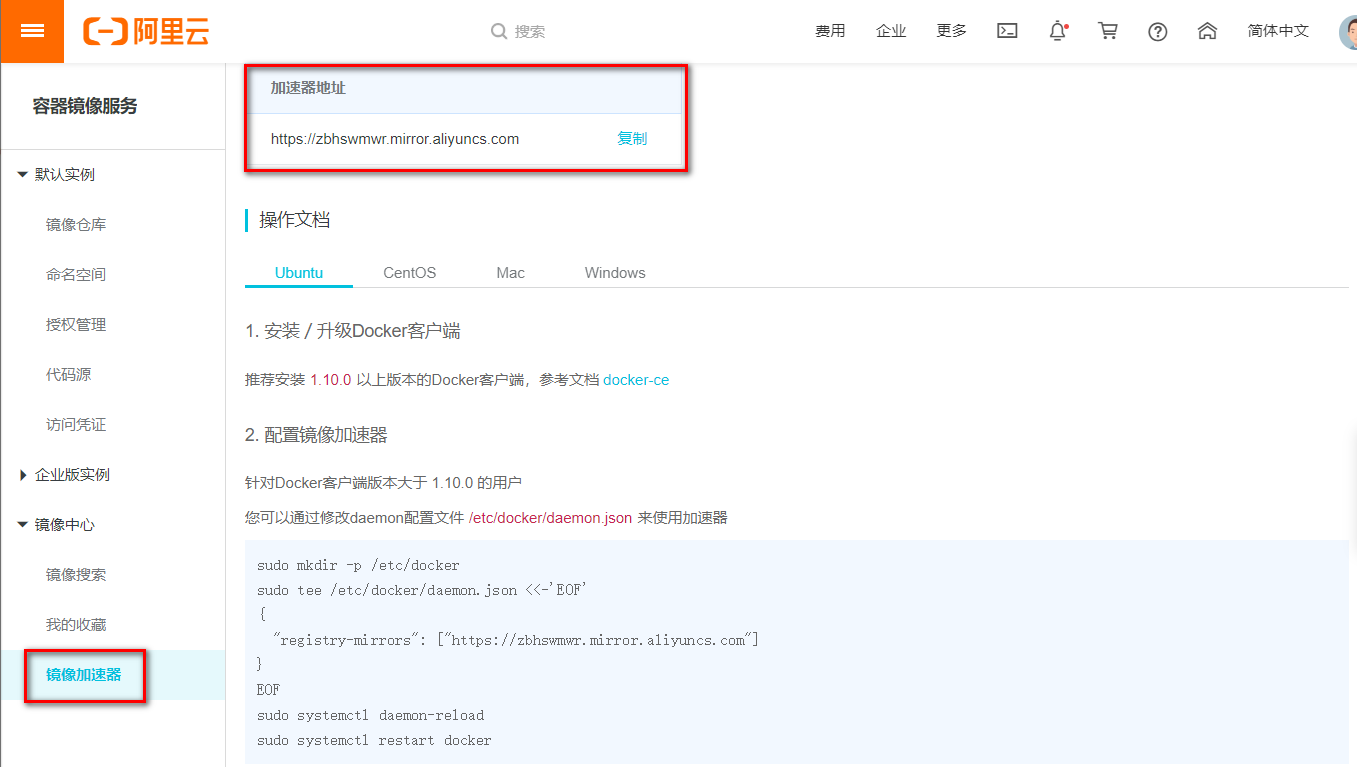Screen dimensions: 1357x767
Task: Open the hamburger menu button
Action: click(x=32, y=31)
